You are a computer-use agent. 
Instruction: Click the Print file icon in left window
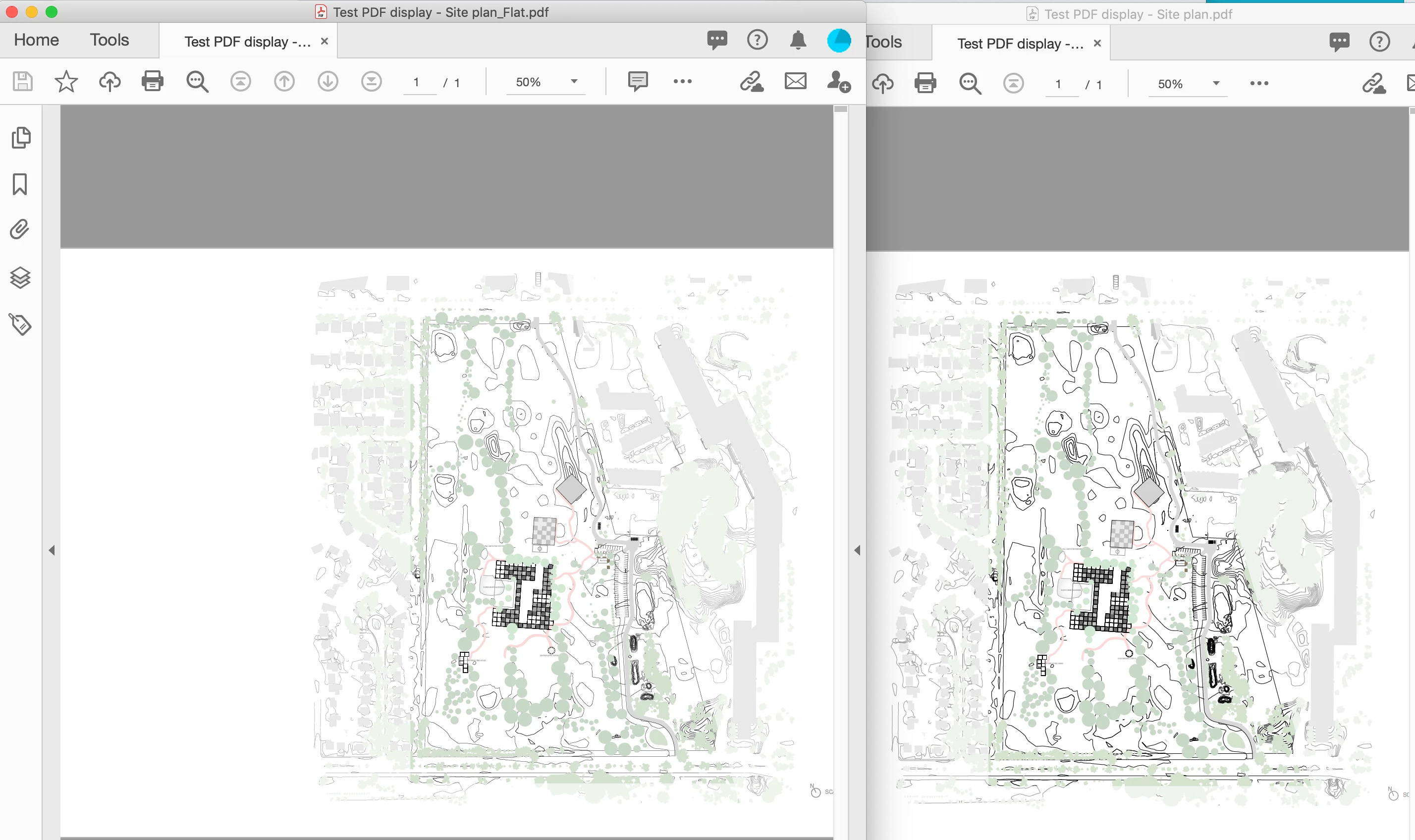(x=152, y=82)
